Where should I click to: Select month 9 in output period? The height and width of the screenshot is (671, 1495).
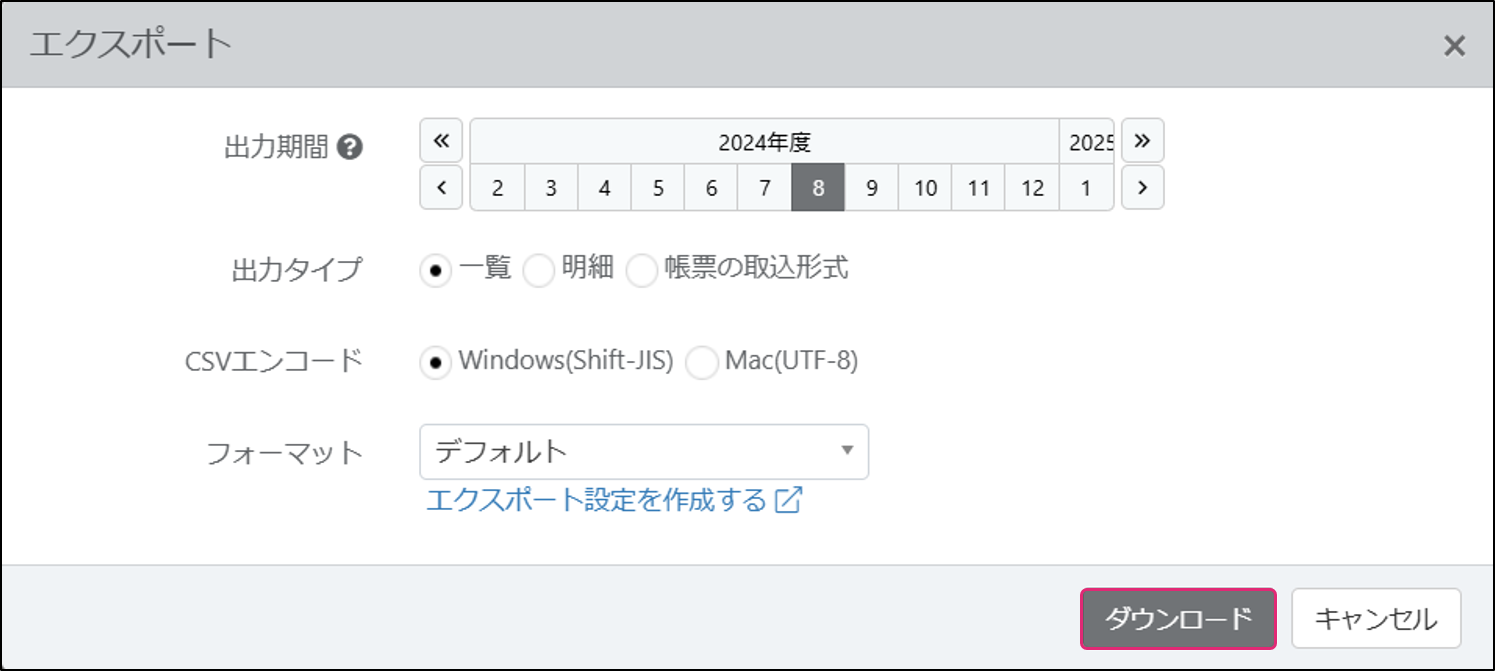click(x=872, y=188)
